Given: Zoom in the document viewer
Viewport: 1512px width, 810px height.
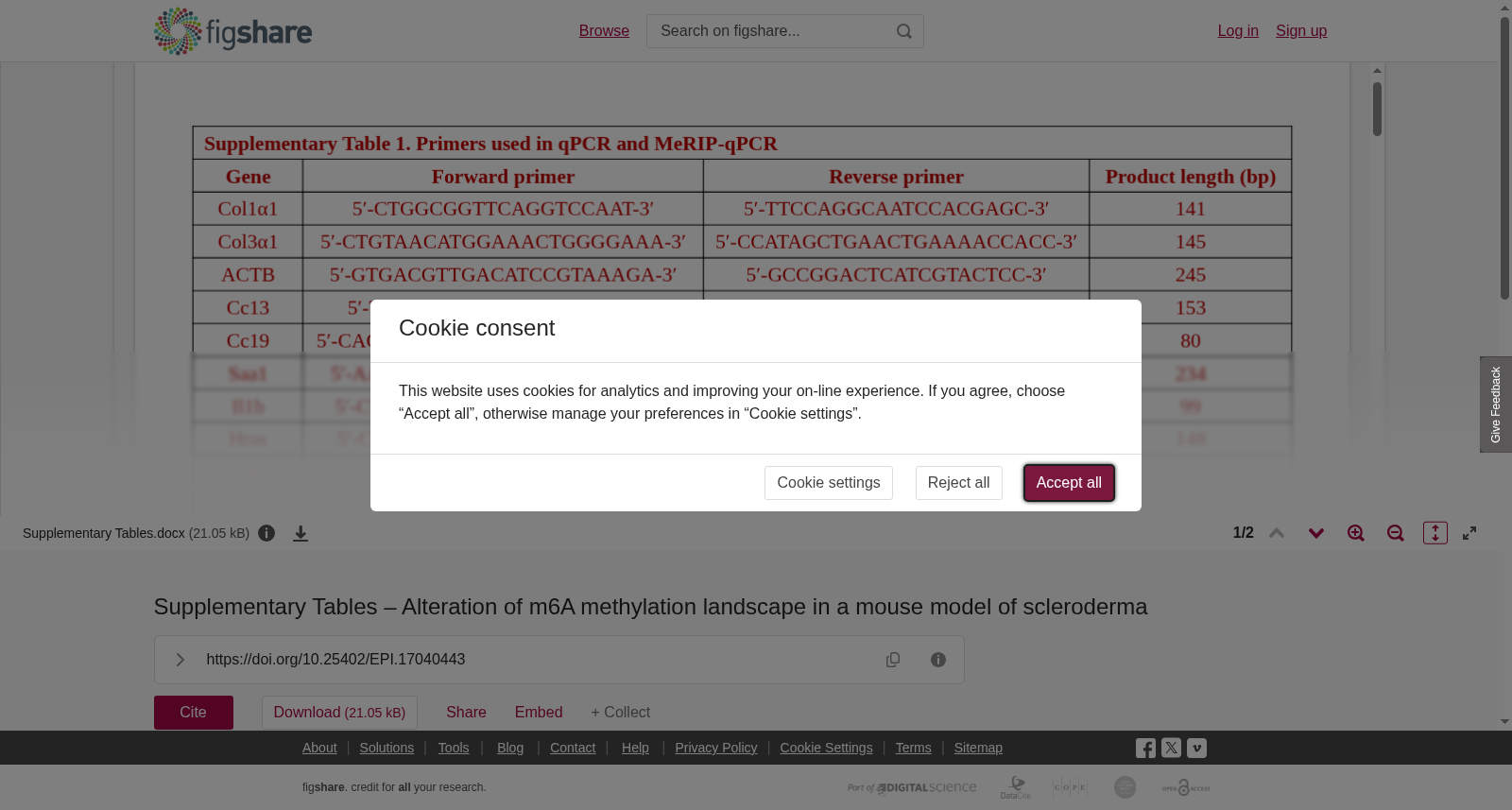Looking at the screenshot, I should click(x=1356, y=533).
